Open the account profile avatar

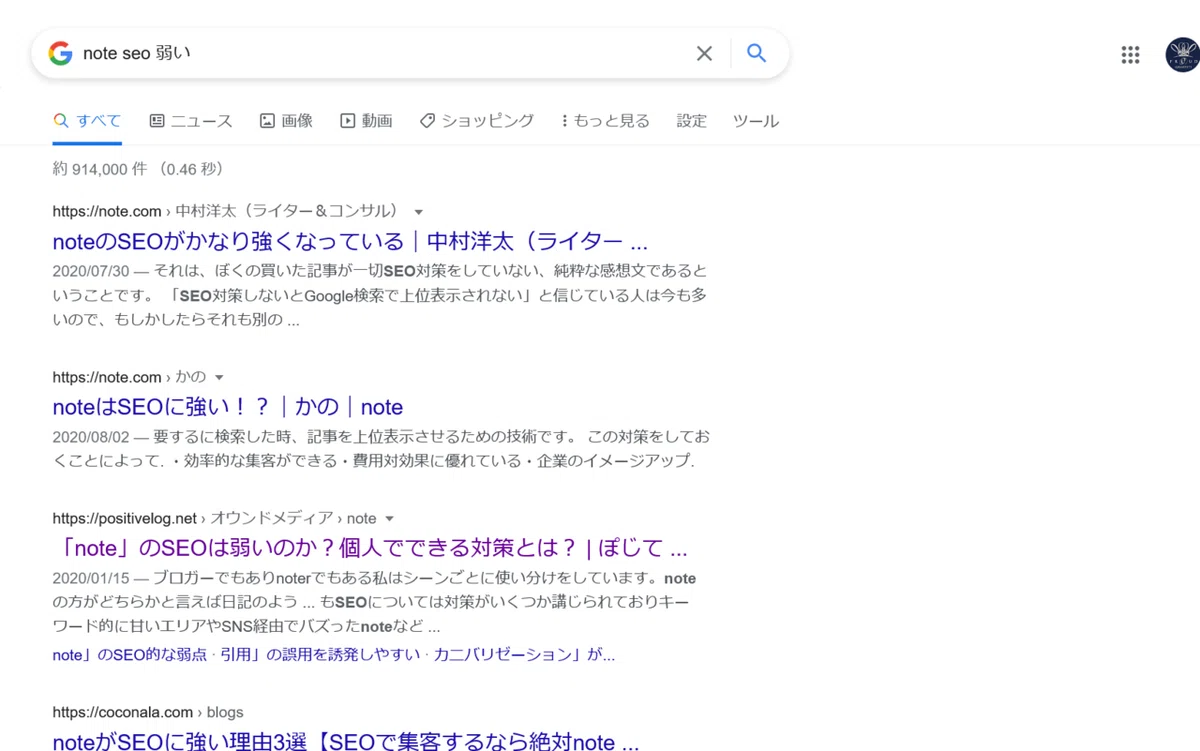point(1184,55)
